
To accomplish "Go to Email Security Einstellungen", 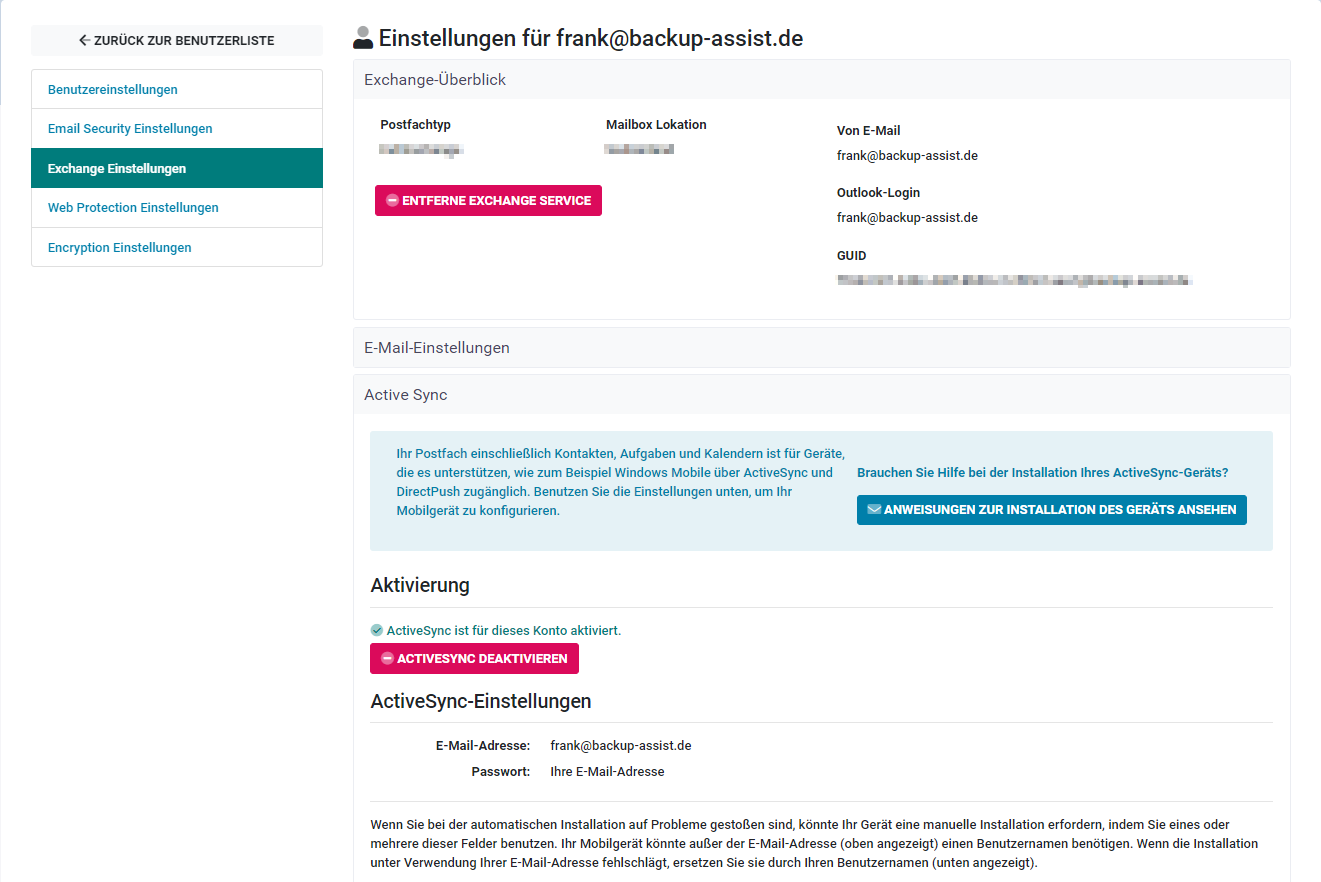I will click(x=130, y=129).
